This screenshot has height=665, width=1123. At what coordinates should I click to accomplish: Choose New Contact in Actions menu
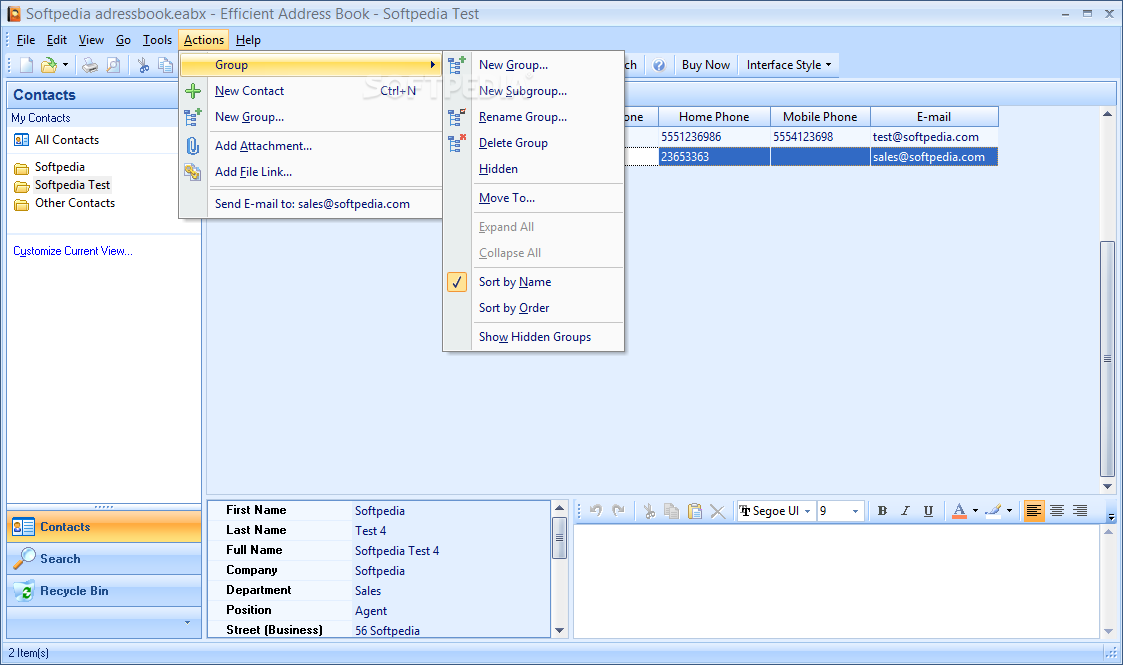click(x=311, y=91)
